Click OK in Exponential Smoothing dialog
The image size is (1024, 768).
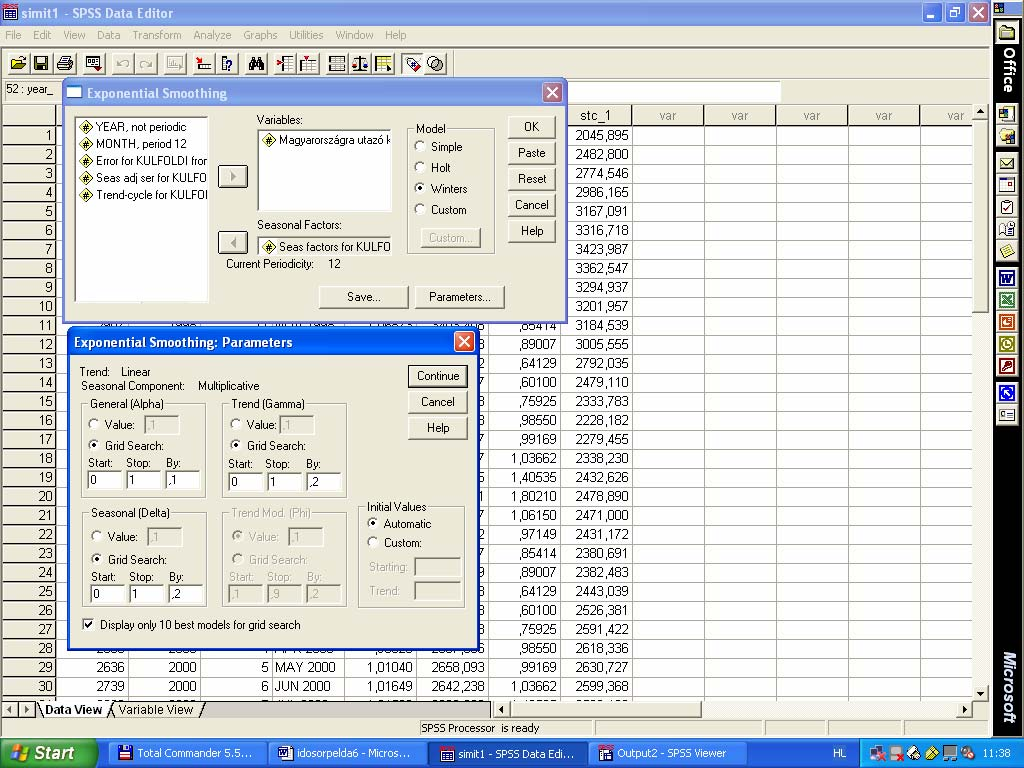[x=532, y=127]
